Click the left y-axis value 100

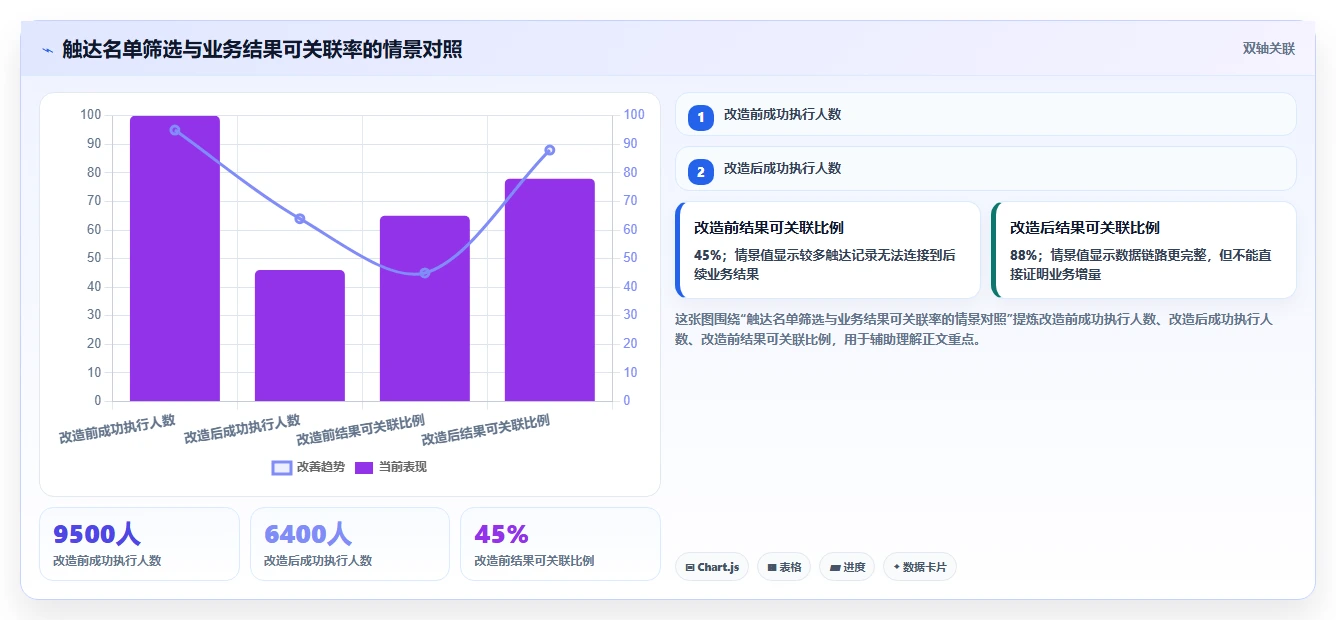click(x=91, y=115)
